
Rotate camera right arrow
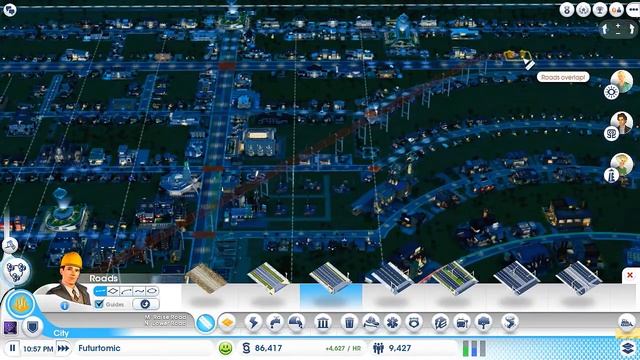point(631,29)
